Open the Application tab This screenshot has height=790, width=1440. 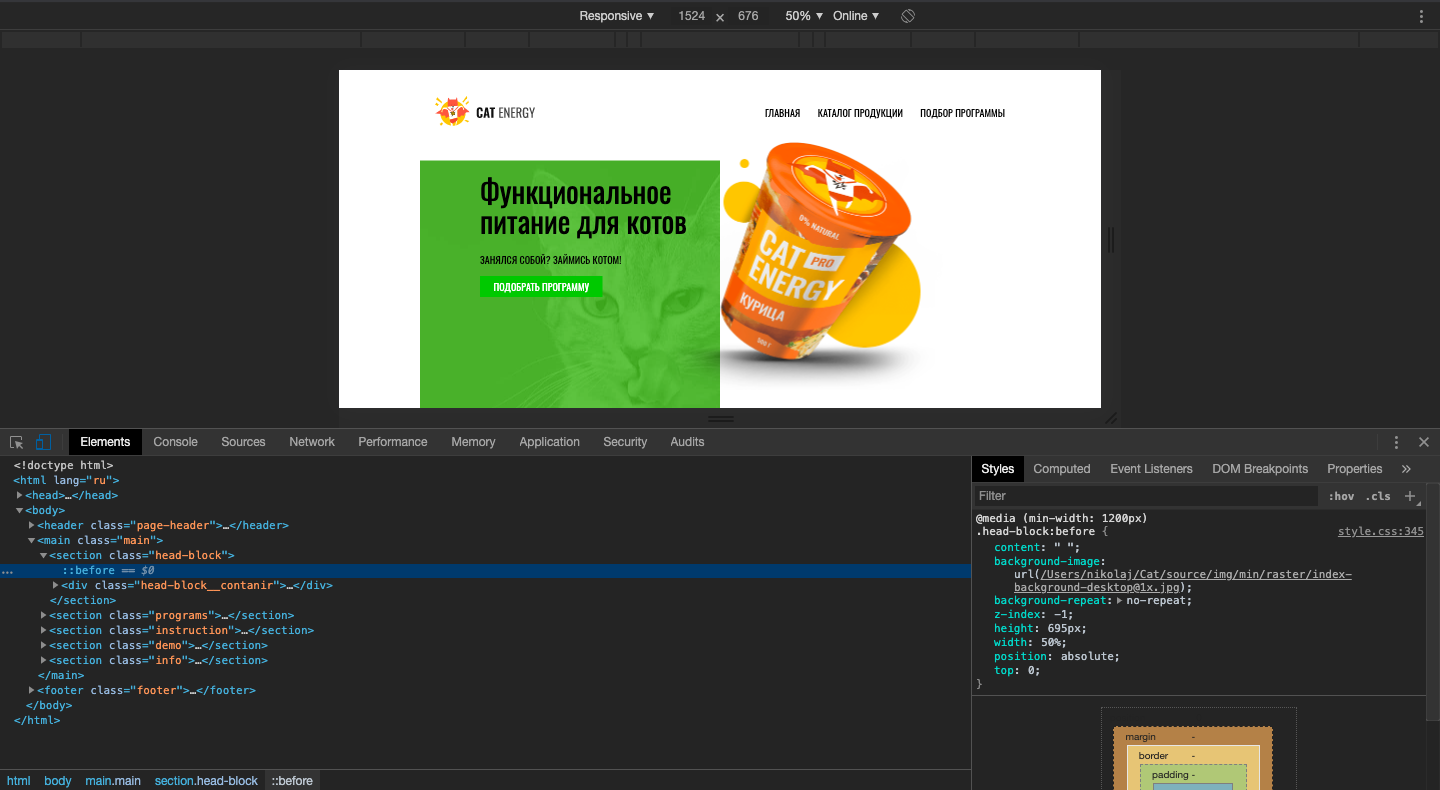[x=549, y=442]
